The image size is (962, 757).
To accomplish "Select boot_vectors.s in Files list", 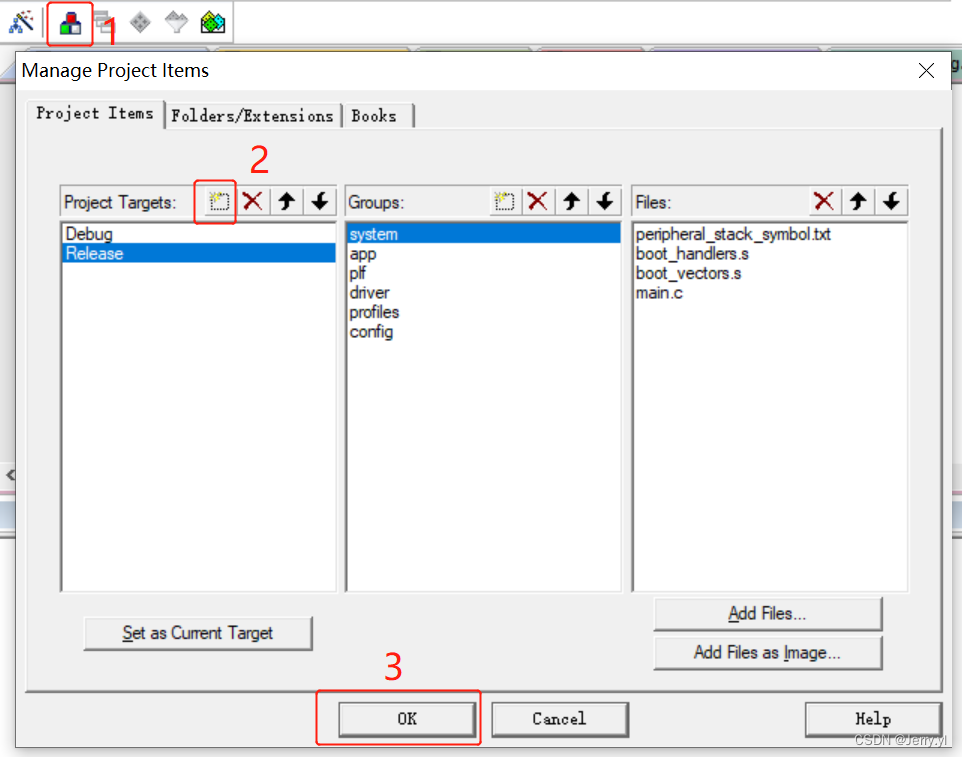I will tap(769, 273).
